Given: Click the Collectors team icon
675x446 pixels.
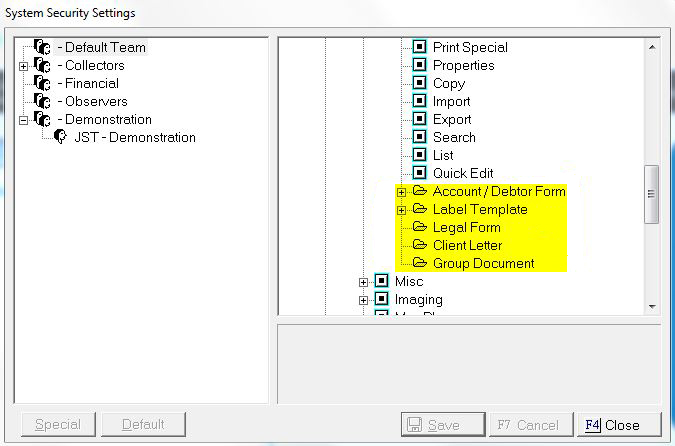Looking at the screenshot, I should [x=42, y=65].
